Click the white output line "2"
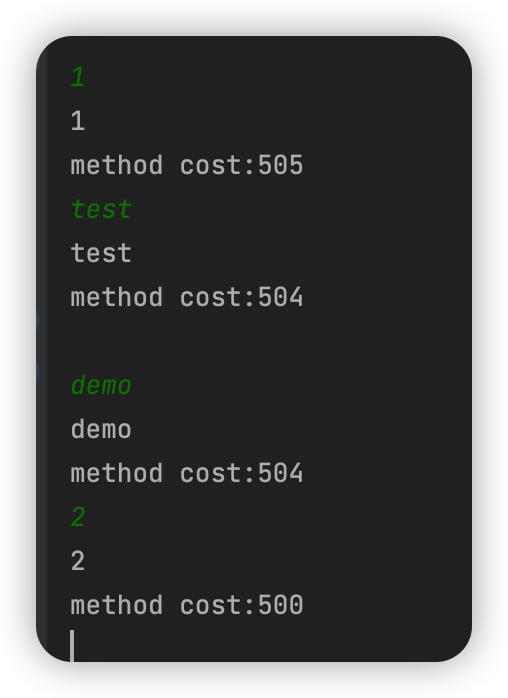This screenshot has height=698, width=508. point(78,561)
